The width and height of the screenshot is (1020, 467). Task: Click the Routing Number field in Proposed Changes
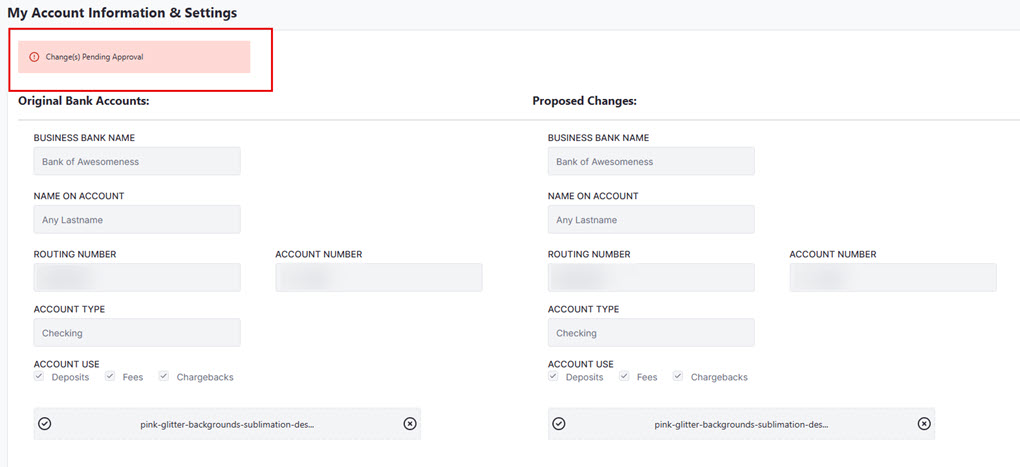651,278
